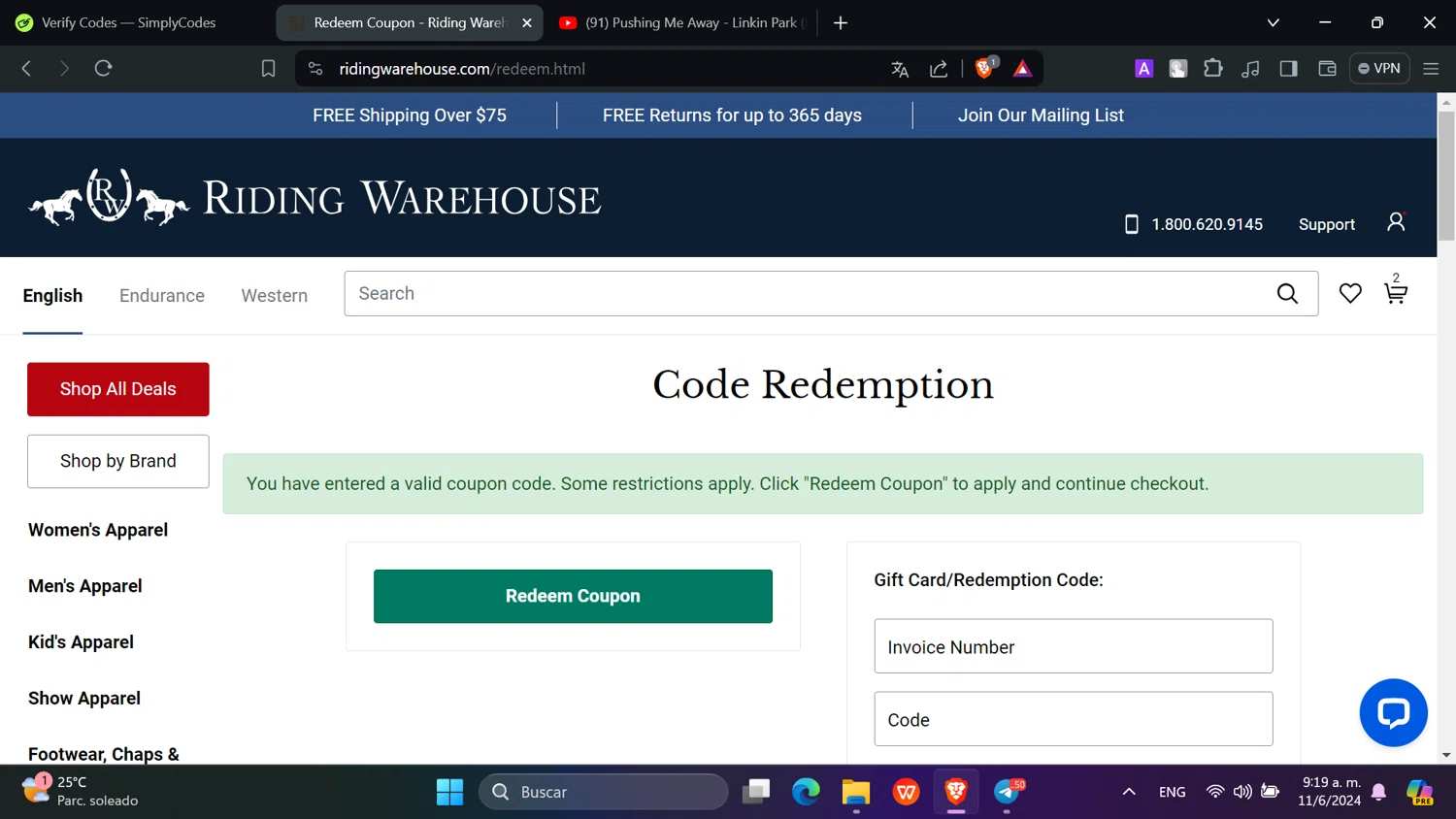The width and height of the screenshot is (1456, 819).
Task: Open the account user icon
Action: [1396, 222]
